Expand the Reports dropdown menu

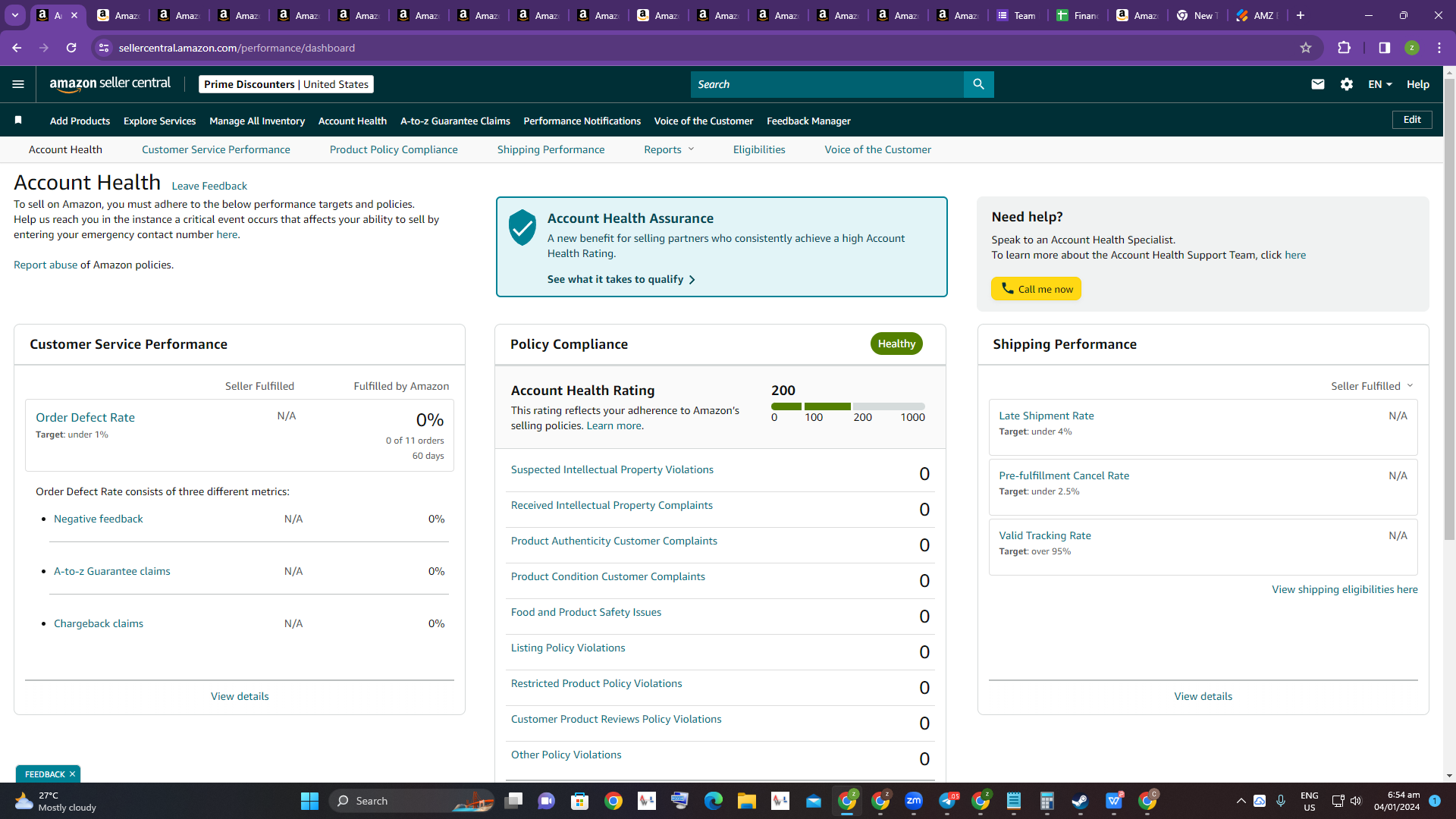[669, 149]
